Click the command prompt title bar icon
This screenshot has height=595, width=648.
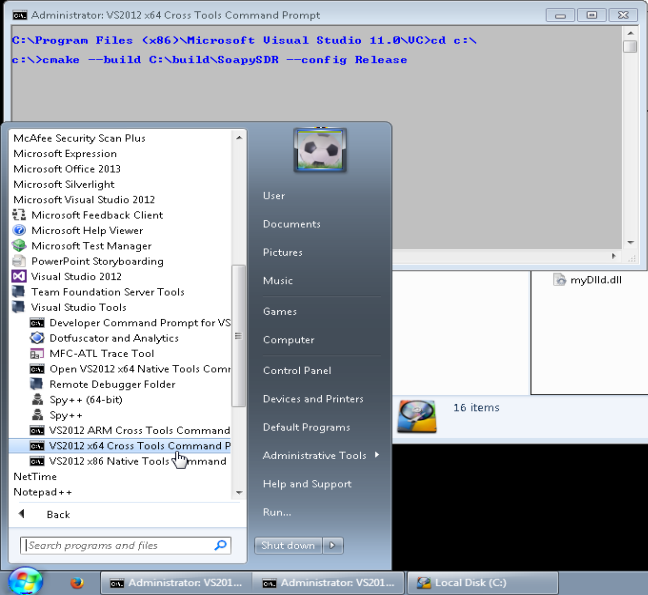tap(19, 15)
